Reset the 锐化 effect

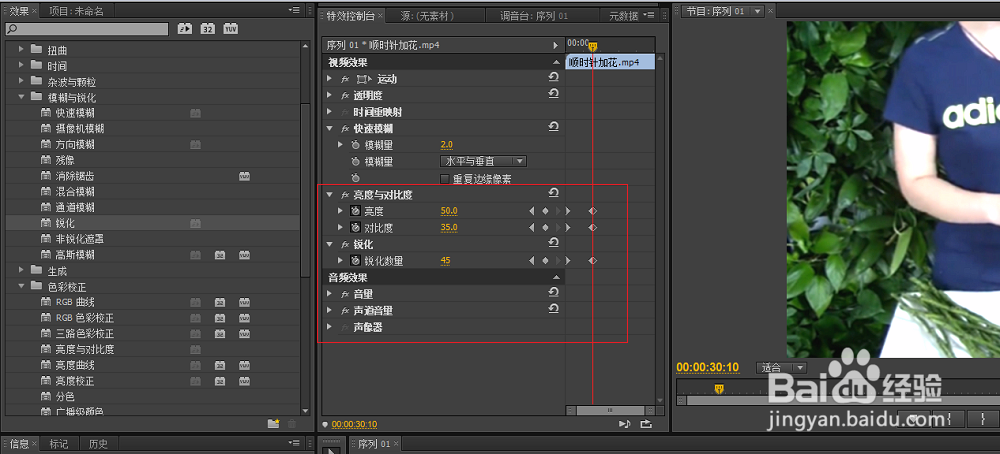click(554, 243)
